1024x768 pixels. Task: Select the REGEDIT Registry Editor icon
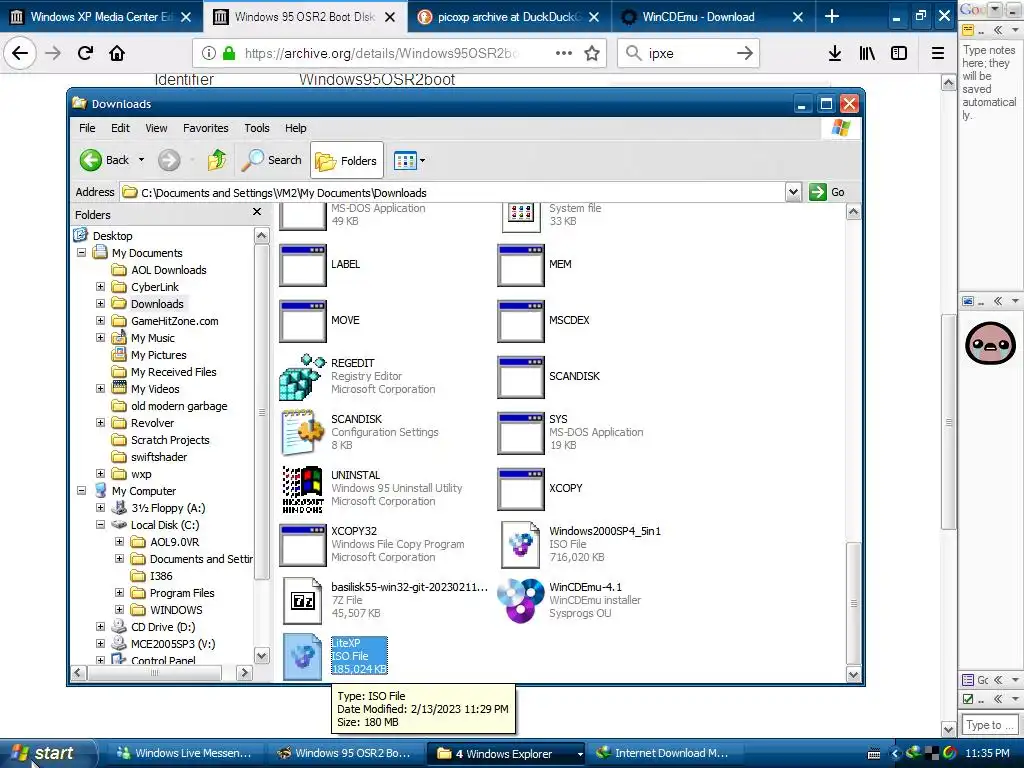click(x=303, y=377)
